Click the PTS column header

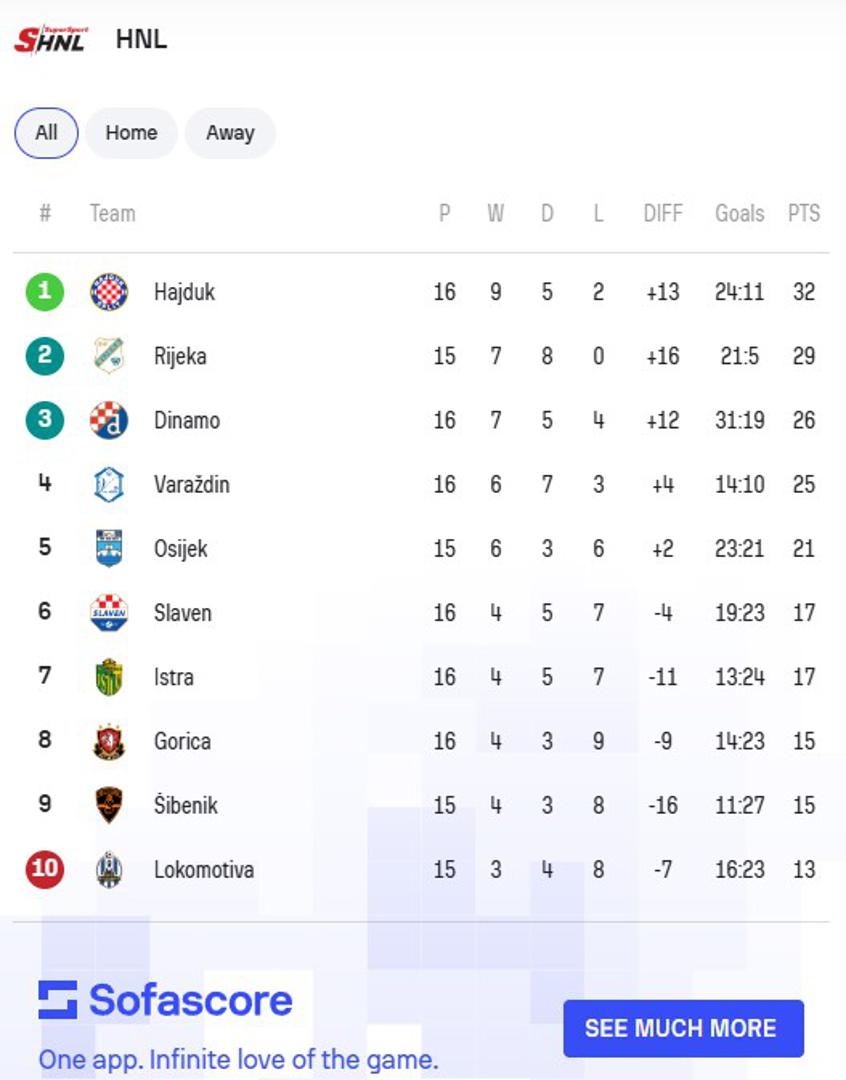[x=803, y=213]
